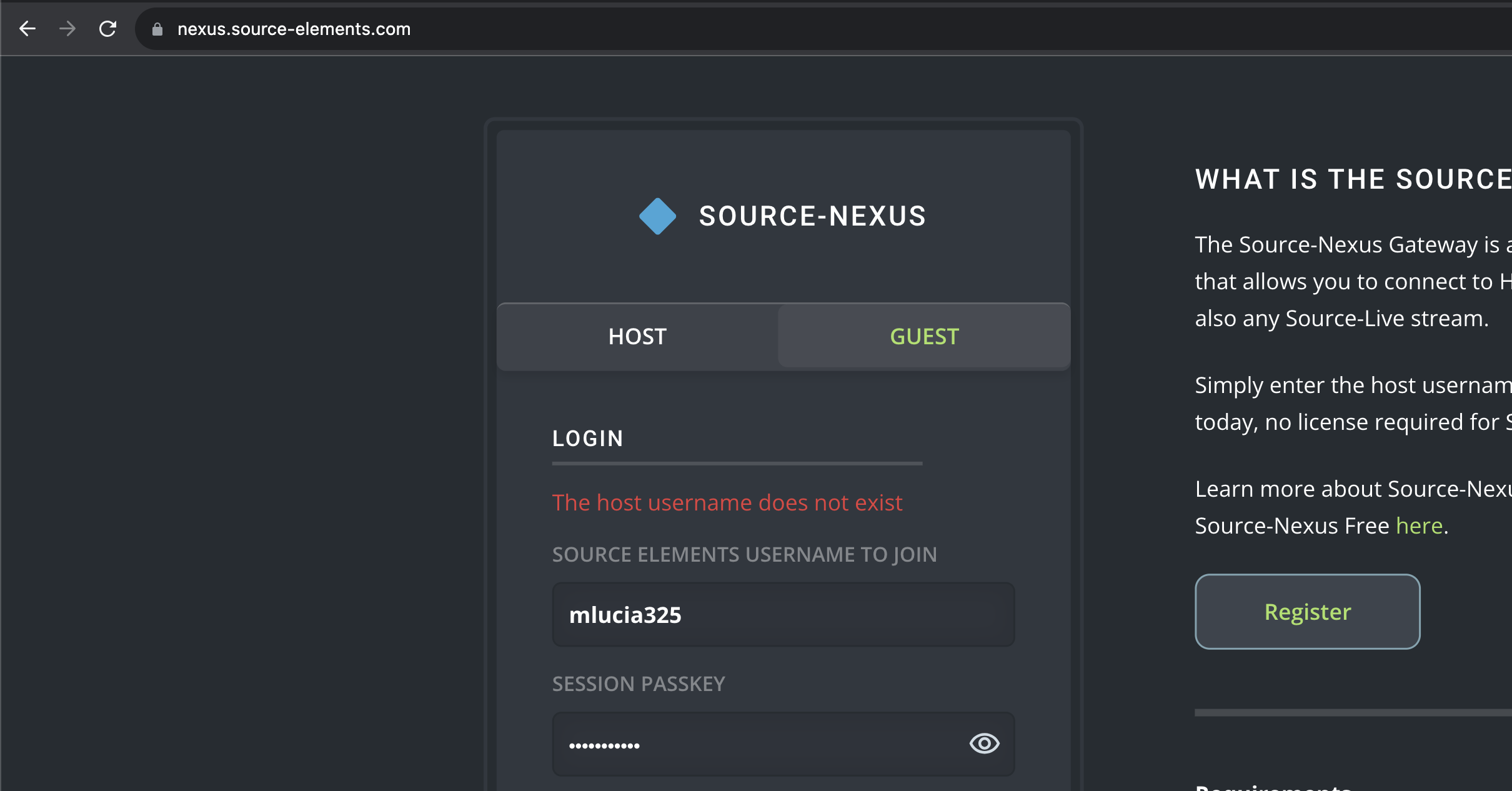The width and height of the screenshot is (1512, 791).
Task: Click the SOURCE-NEXUS title text
Action: point(812,216)
